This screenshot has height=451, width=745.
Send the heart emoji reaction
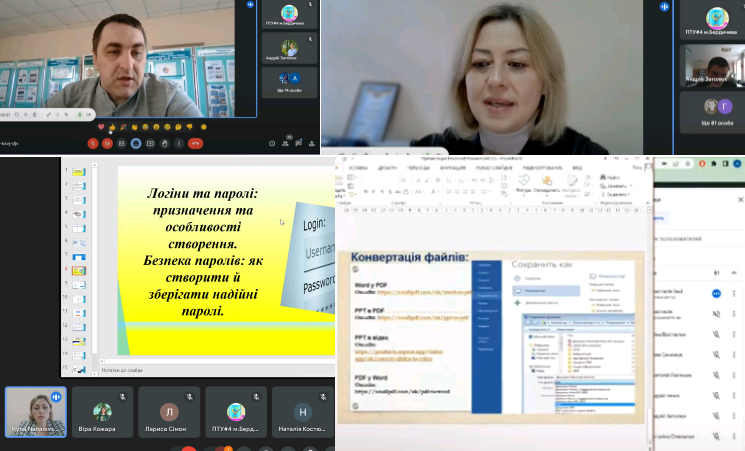coord(101,128)
